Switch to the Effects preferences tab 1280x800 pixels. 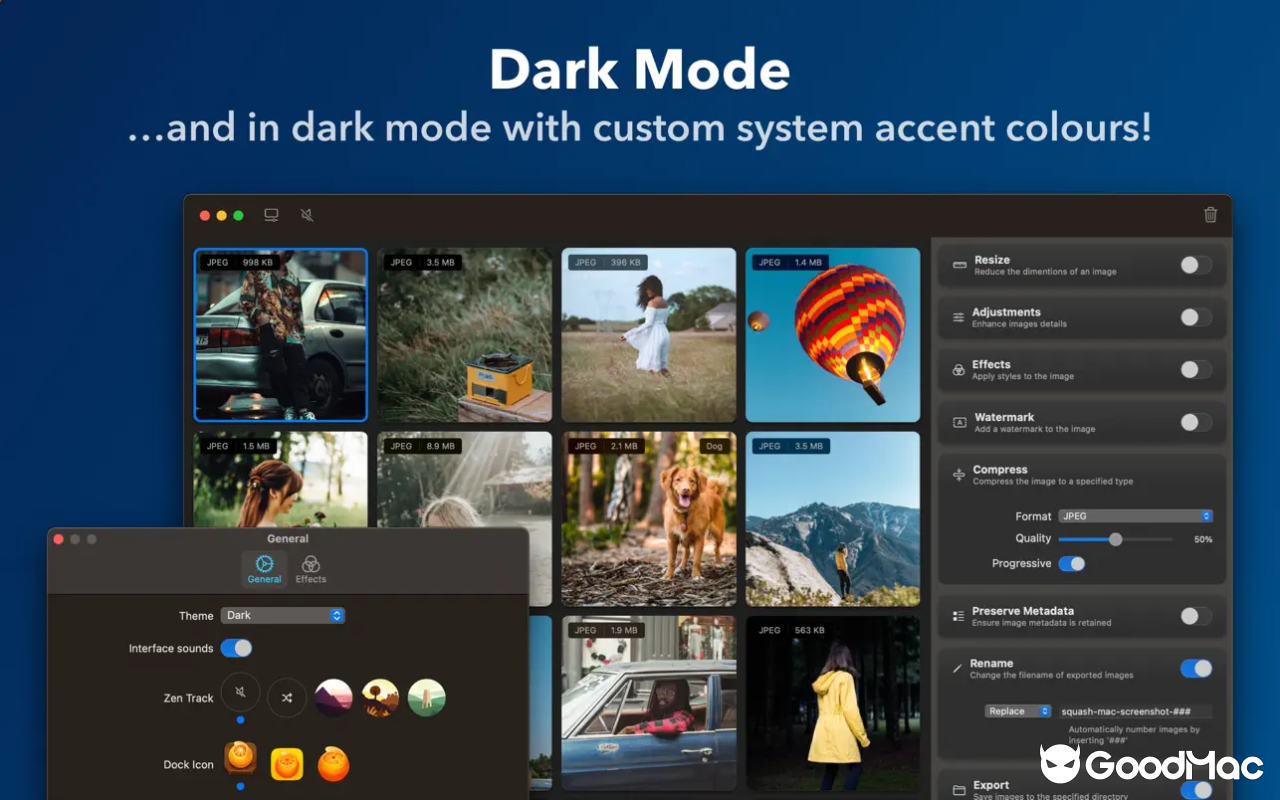click(x=311, y=569)
